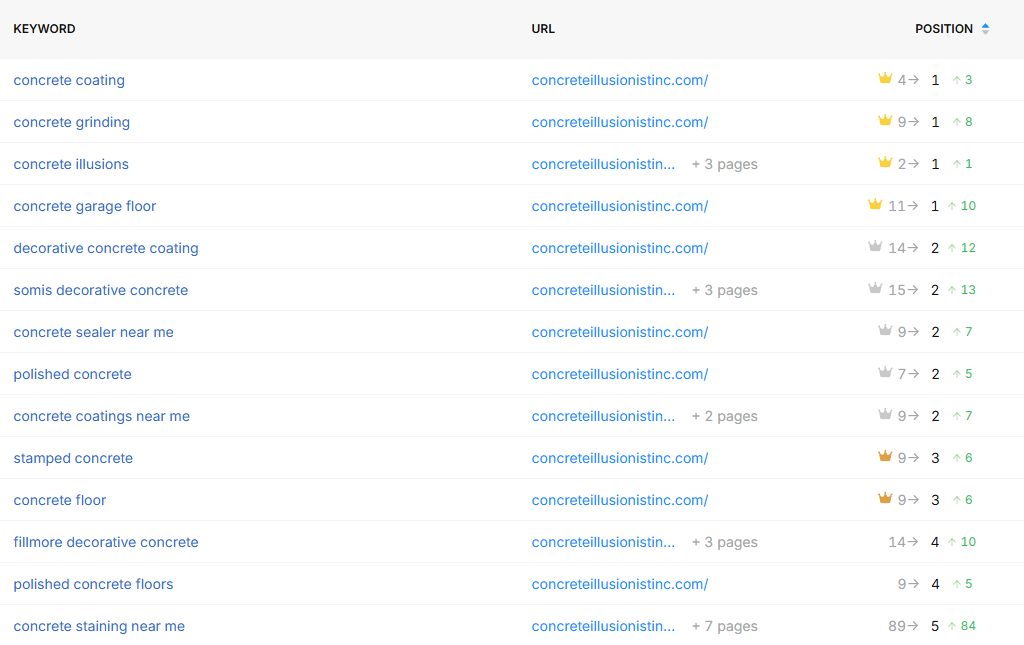Screen dimensions: 1024x645
Task: Open the concrete coating keyword
Action: point(69,80)
